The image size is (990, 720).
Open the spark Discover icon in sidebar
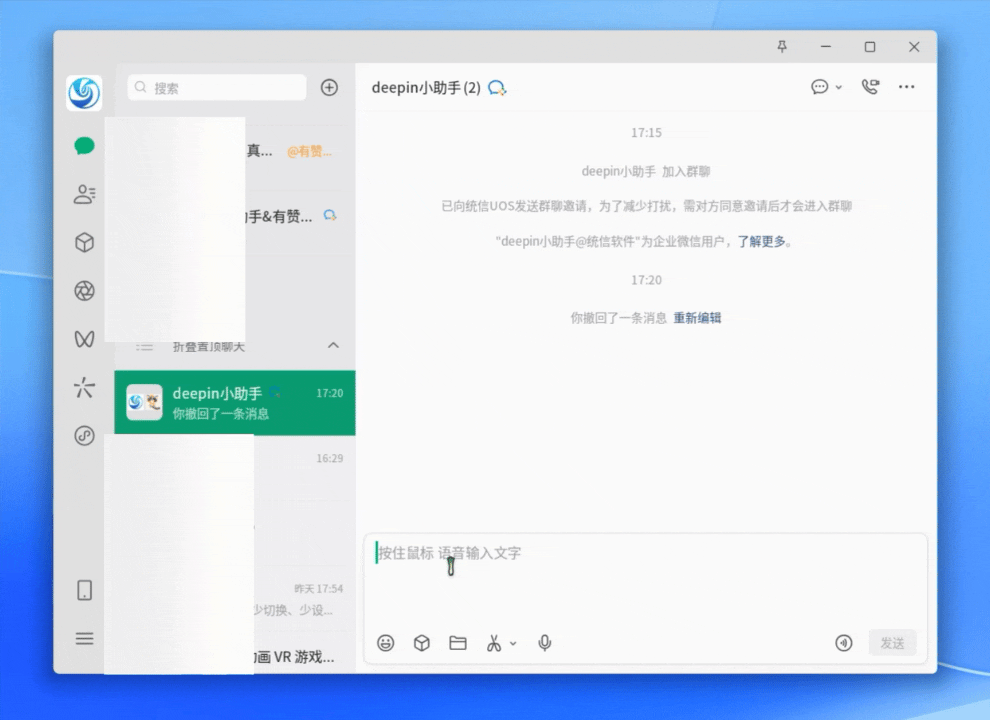click(84, 387)
